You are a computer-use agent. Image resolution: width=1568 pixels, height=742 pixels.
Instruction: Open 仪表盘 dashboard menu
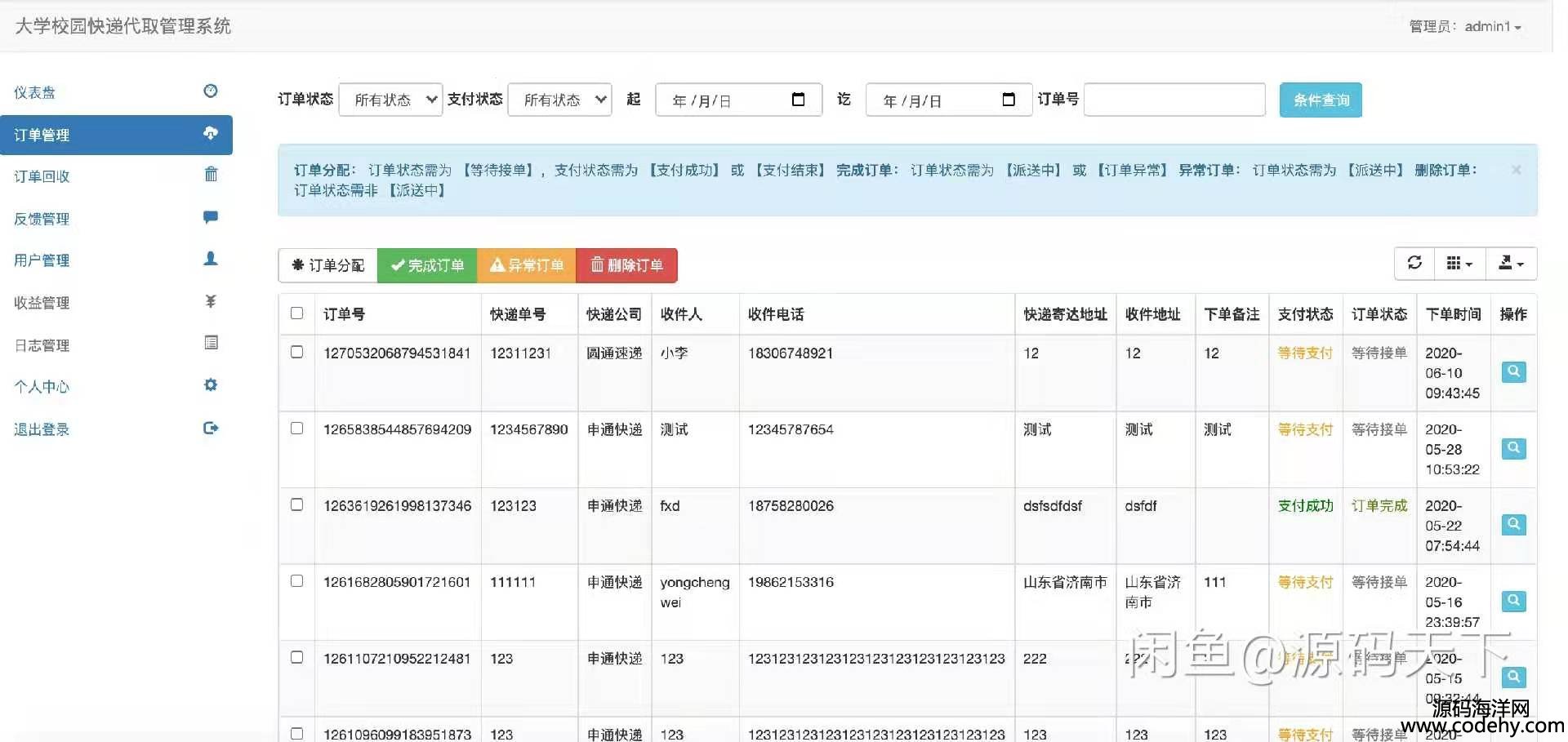116,91
